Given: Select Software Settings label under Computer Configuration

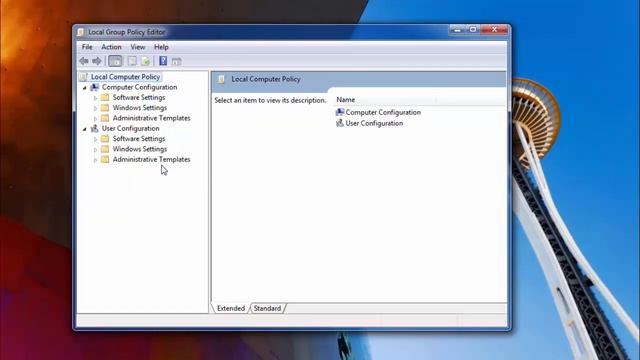Looking at the screenshot, I should pos(139,98).
